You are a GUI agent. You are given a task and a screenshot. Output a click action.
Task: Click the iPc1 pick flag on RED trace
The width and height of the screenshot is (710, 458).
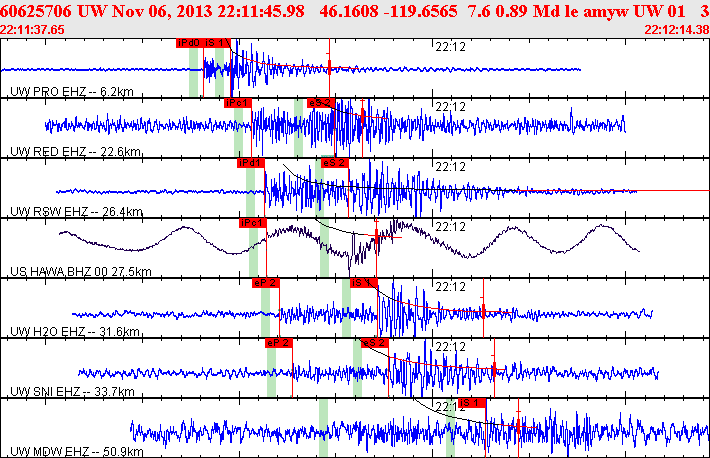coord(238,103)
